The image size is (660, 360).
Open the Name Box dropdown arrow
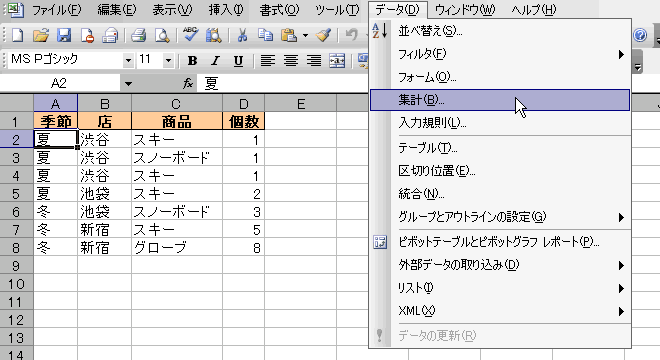(x=128, y=83)
